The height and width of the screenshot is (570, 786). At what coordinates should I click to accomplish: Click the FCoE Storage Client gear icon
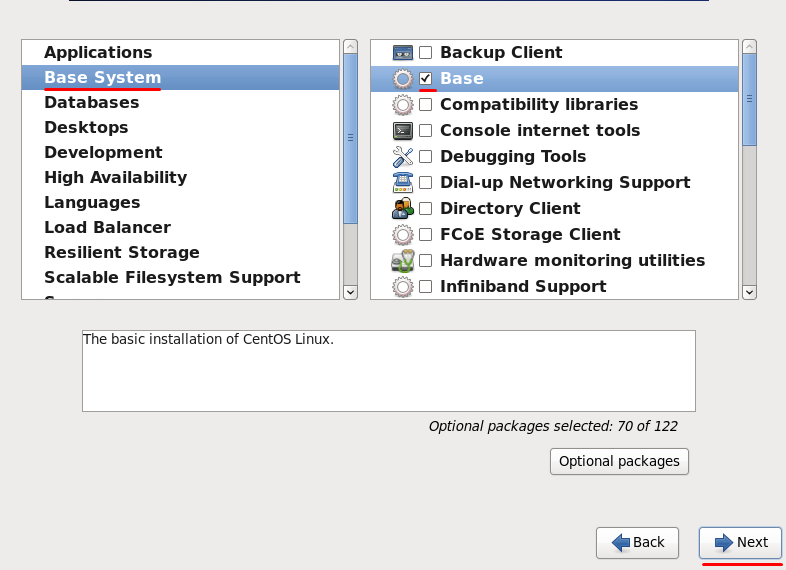(x=403, y=234)
